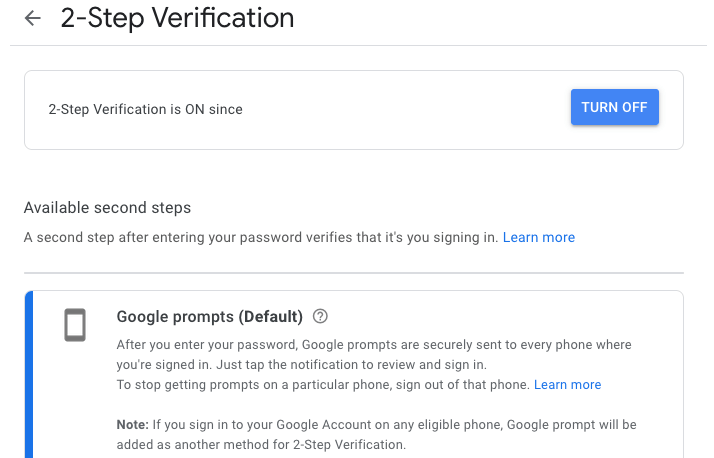The width and height of the screenshot is (714, 458).
Task: Go back using the left arrow icon
Action: [x=33, y=18]
